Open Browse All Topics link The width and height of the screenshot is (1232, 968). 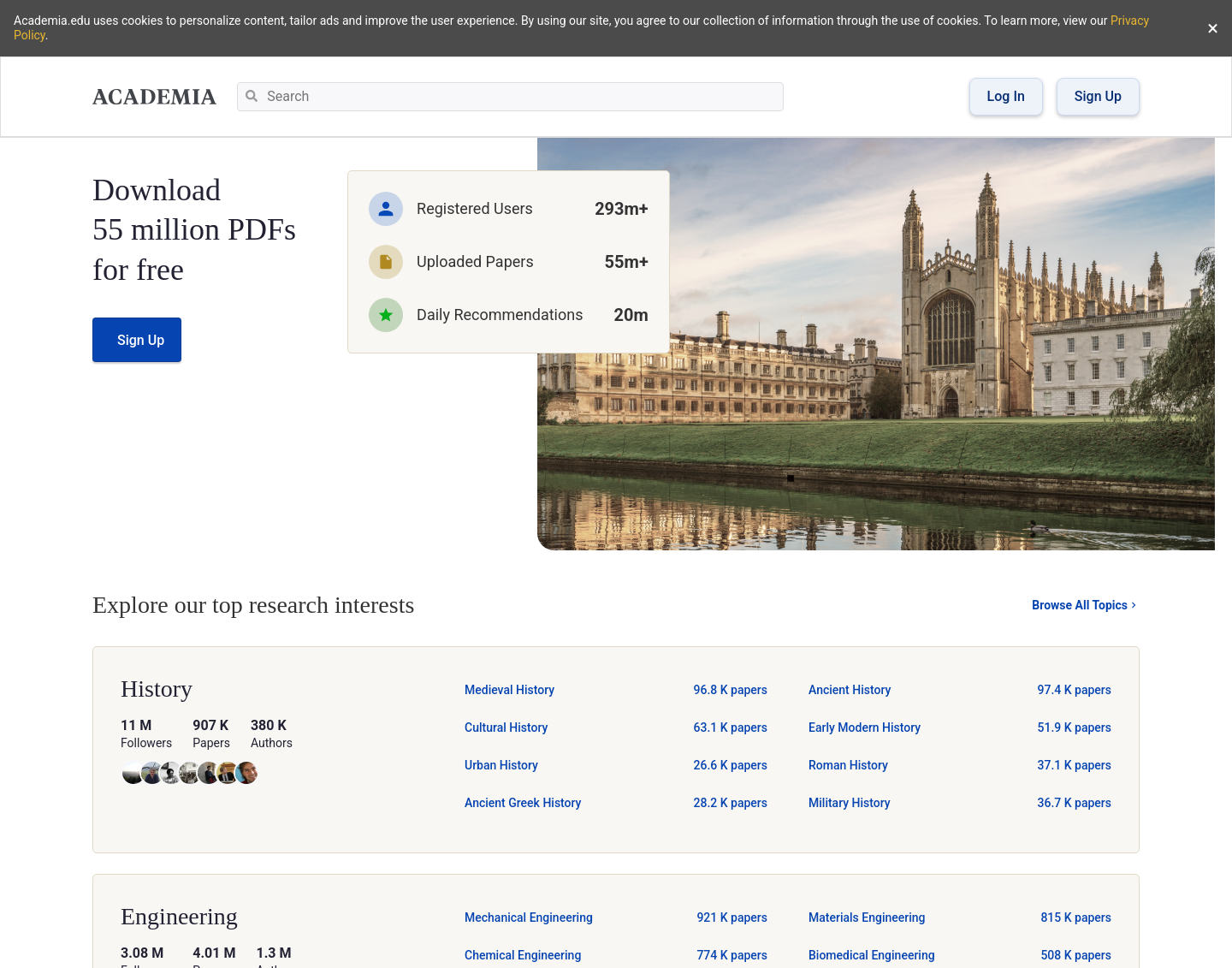1084,605
